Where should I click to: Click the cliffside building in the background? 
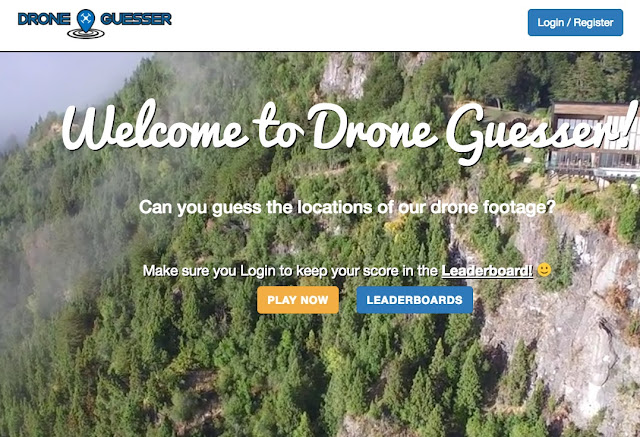[594, 141]
